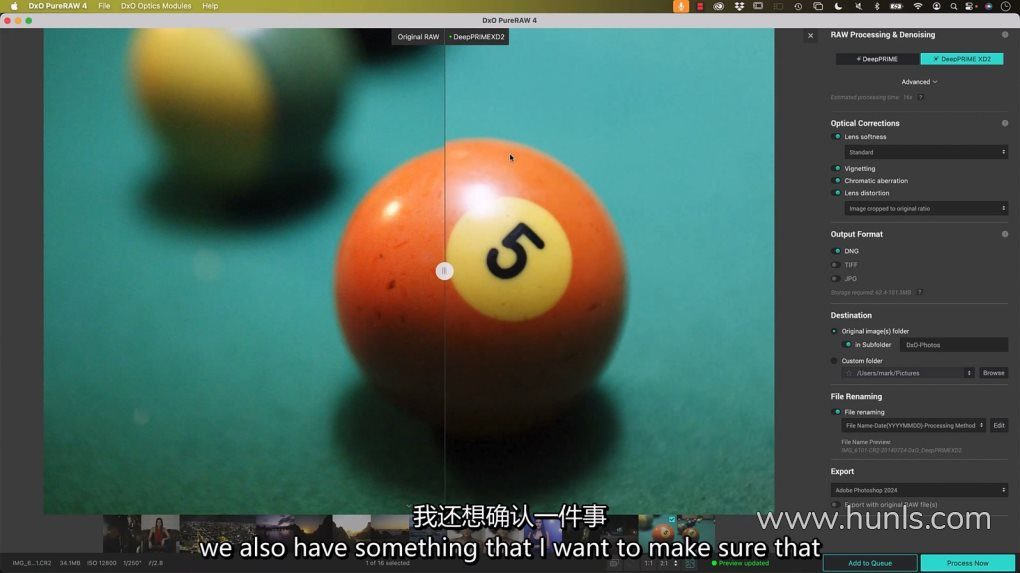Open the Adobe Photoshop 2024 export dropdown
This screenshot has width=1020, height=573.
919,490
